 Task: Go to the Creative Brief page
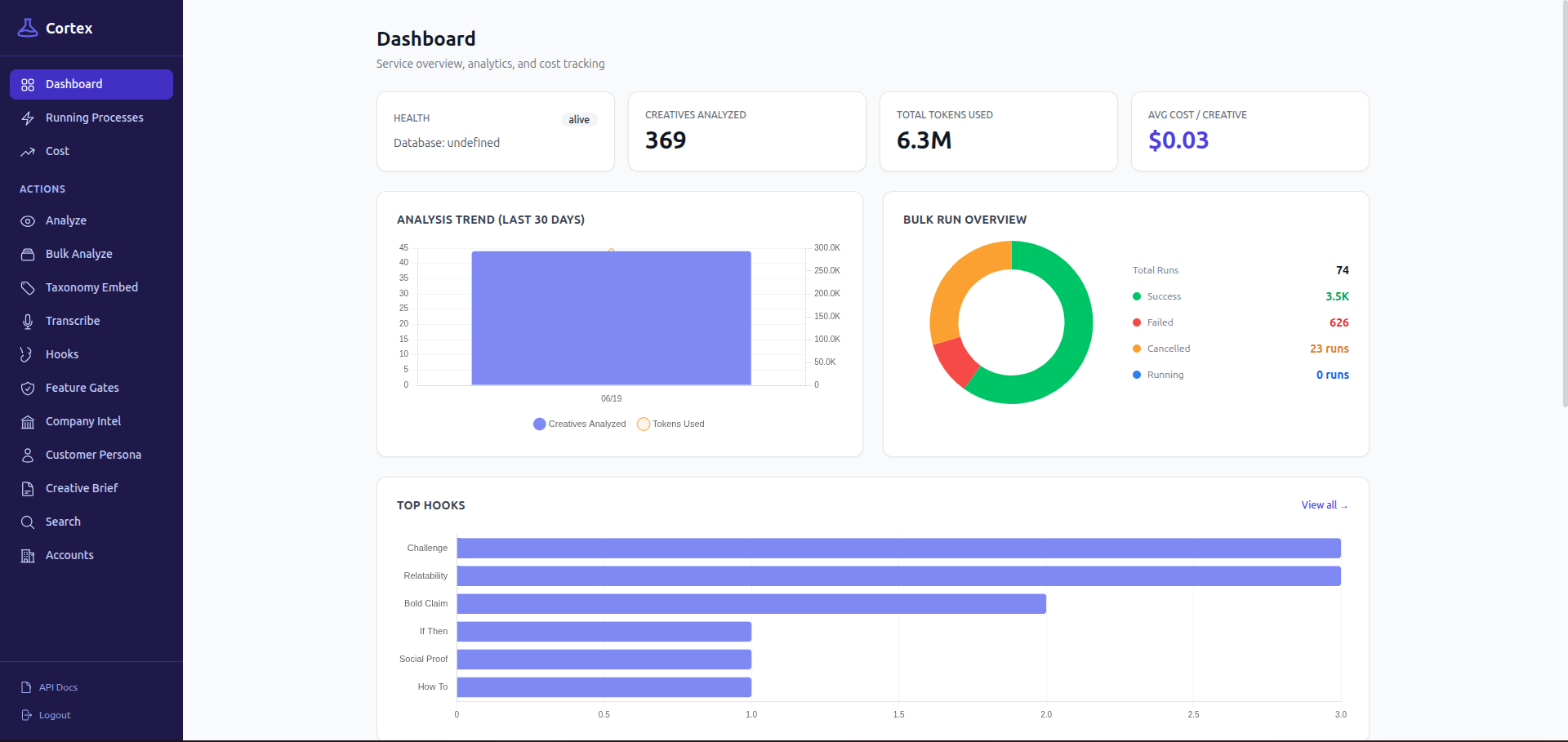(91, 488)
